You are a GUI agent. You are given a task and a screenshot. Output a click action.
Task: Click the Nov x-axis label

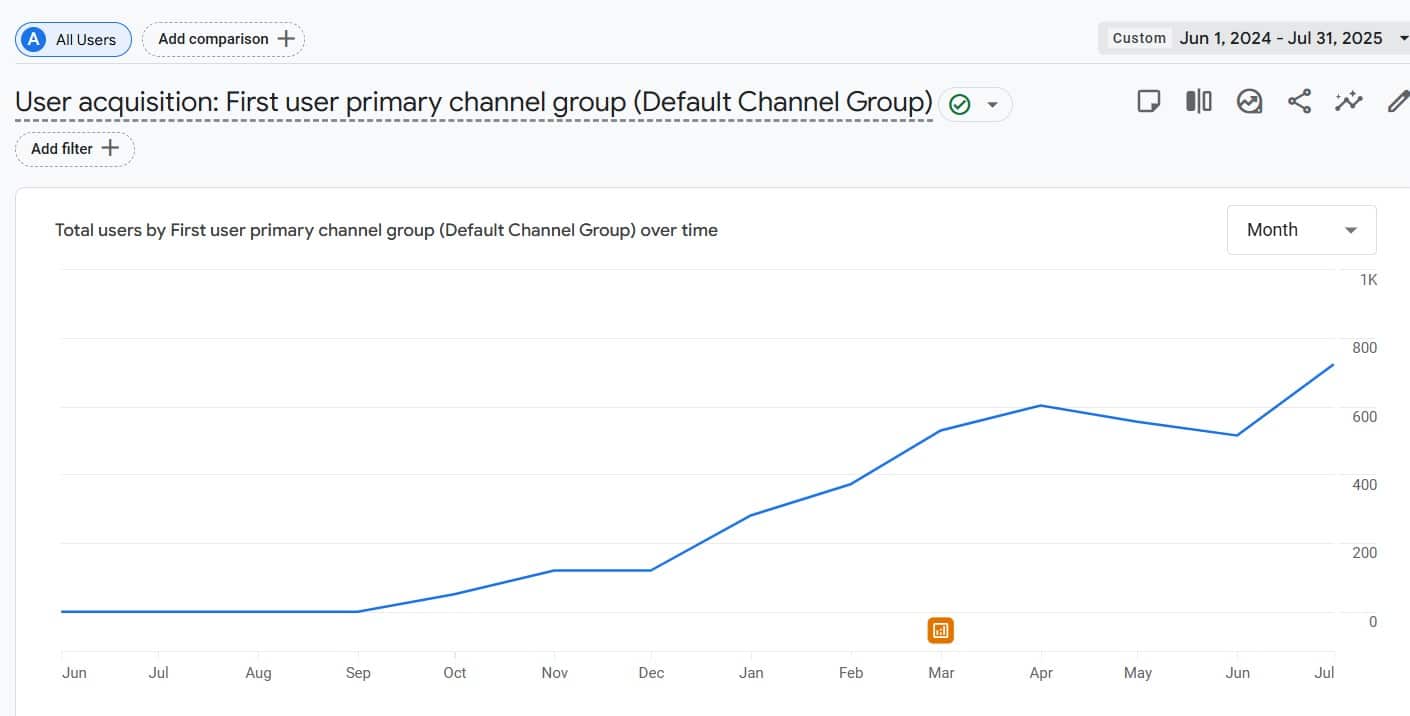pyautogui.click(x=555, y=673)
